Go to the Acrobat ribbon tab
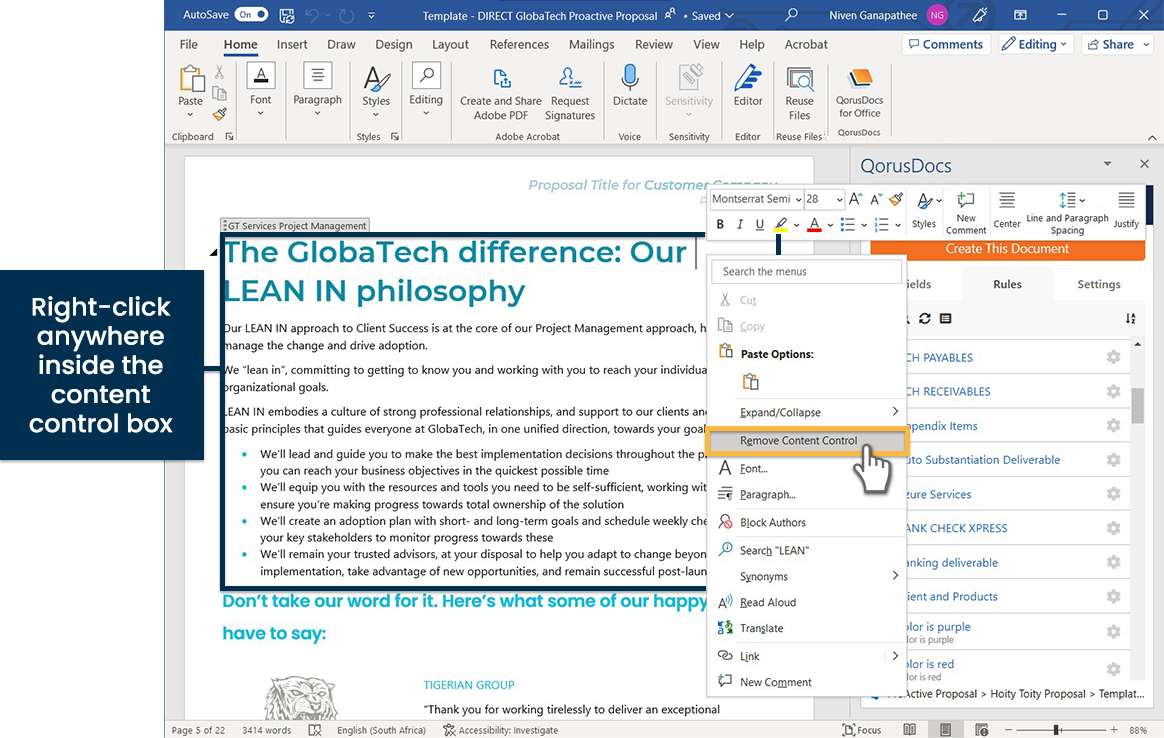 coord(805,45)
